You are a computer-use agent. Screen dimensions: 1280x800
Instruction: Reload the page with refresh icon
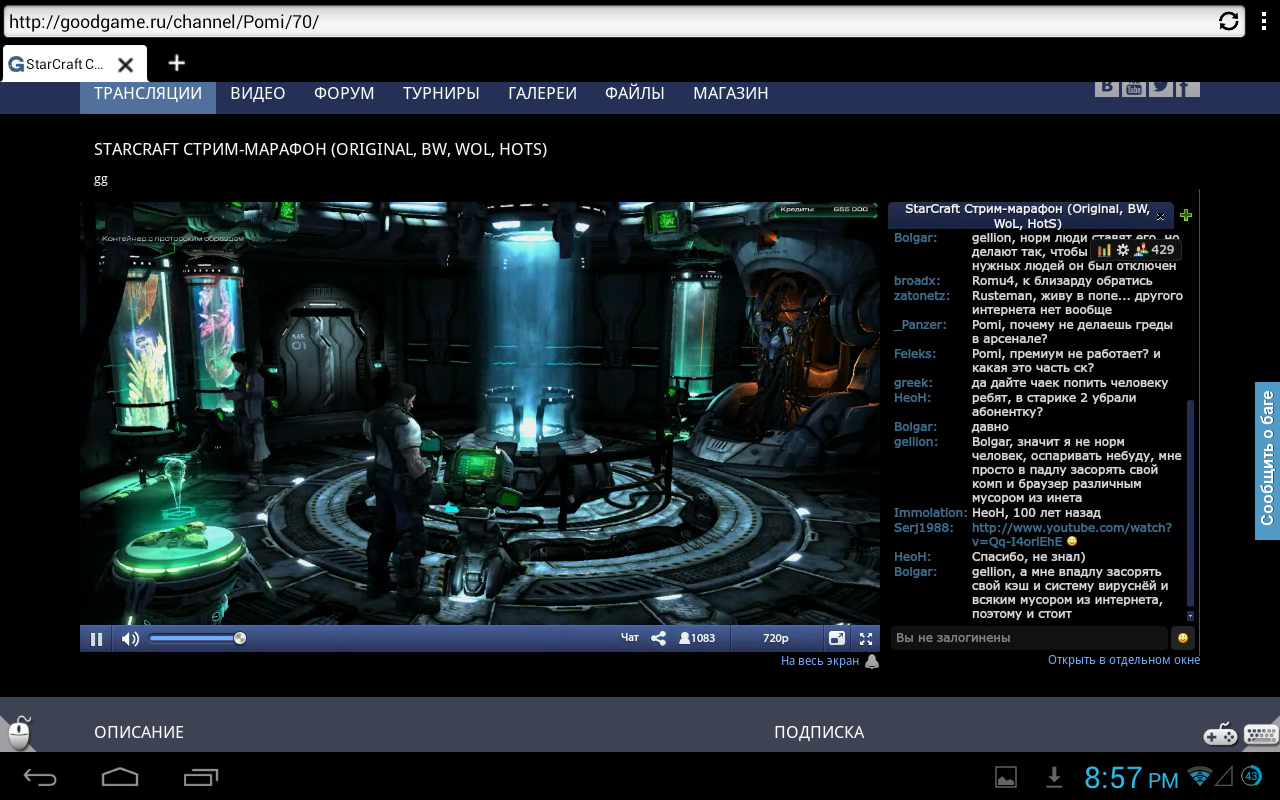pos(1229,21)
